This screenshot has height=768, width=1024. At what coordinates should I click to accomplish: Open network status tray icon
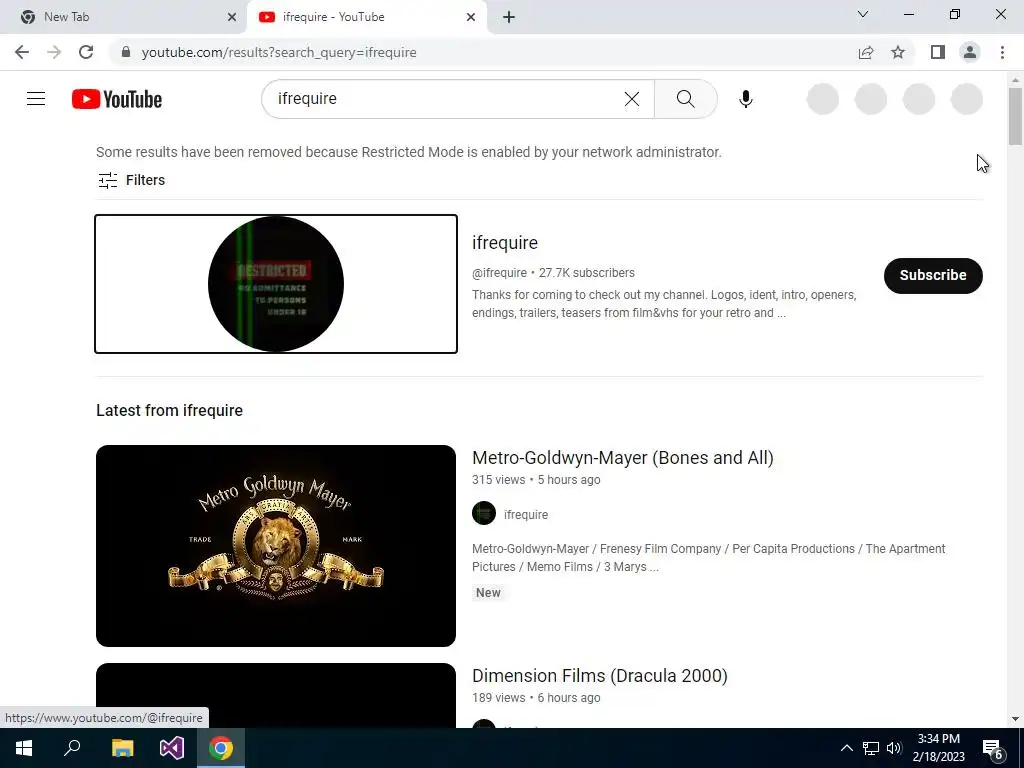(871, 748)
